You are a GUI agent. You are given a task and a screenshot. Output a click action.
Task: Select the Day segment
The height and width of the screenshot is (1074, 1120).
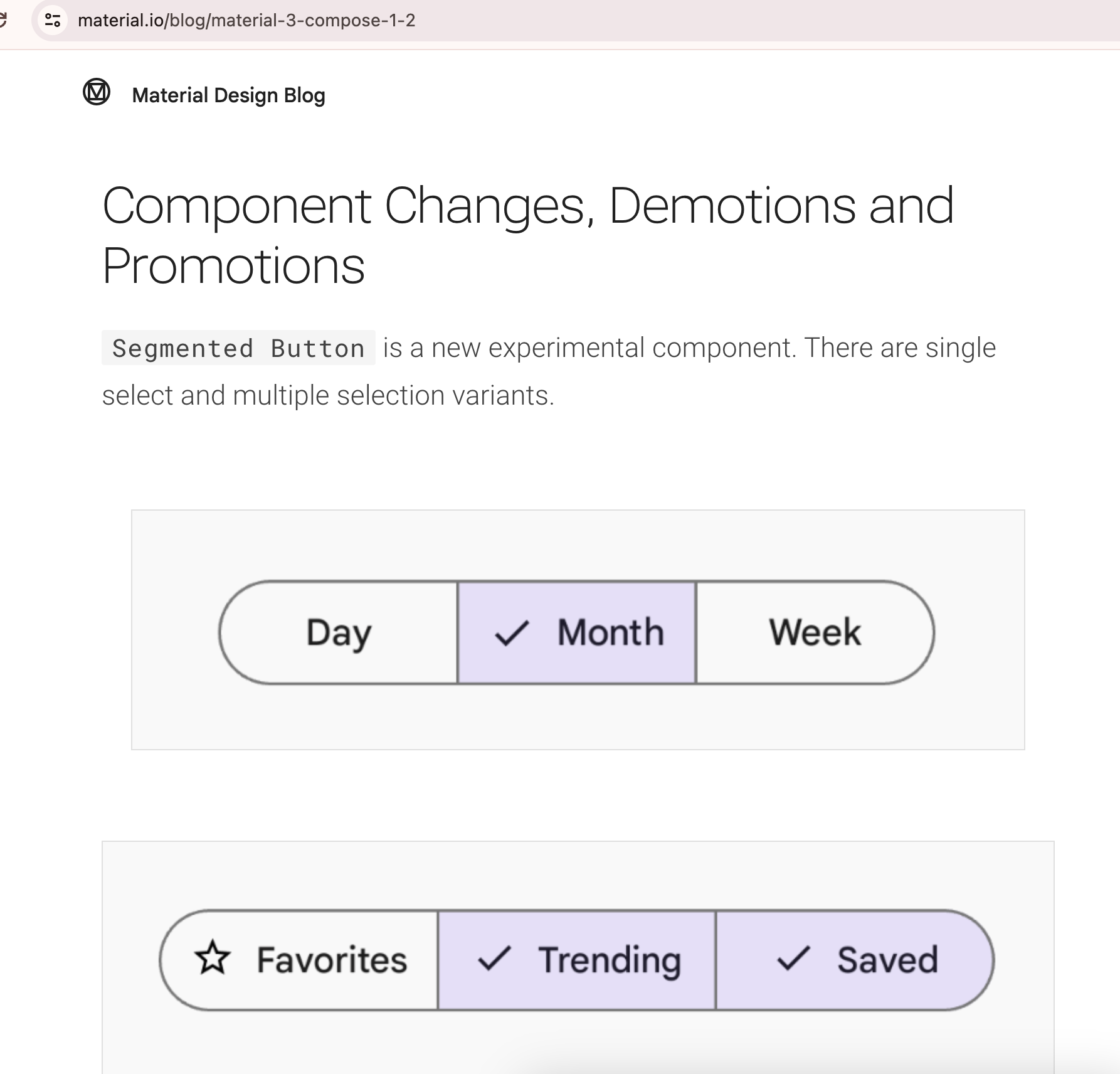tap(339, 632)
